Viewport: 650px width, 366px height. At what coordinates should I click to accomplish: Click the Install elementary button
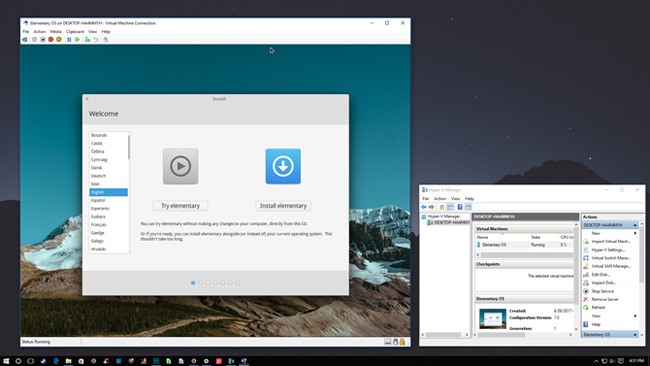(283, 206)
